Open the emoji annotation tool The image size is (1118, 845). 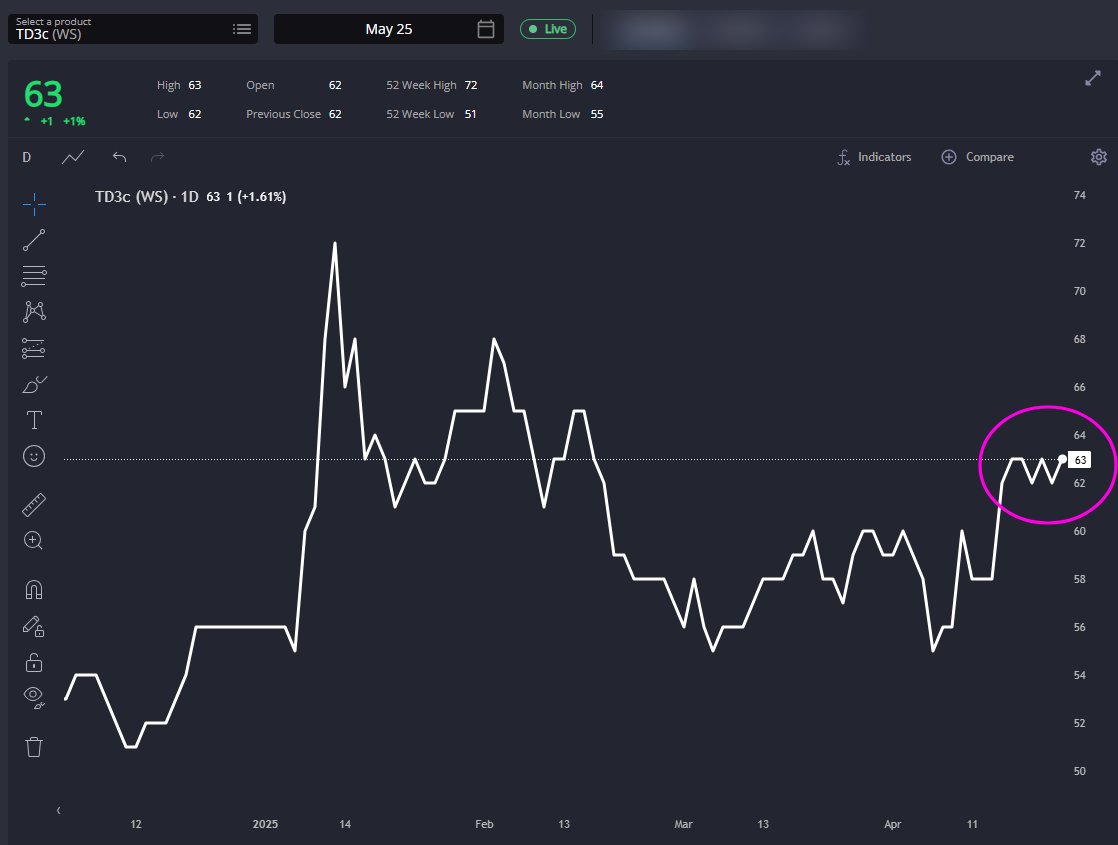pos(33,456)
